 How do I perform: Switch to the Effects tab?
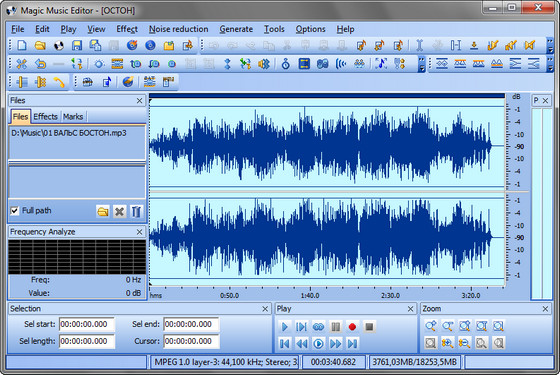click(45, 117)
